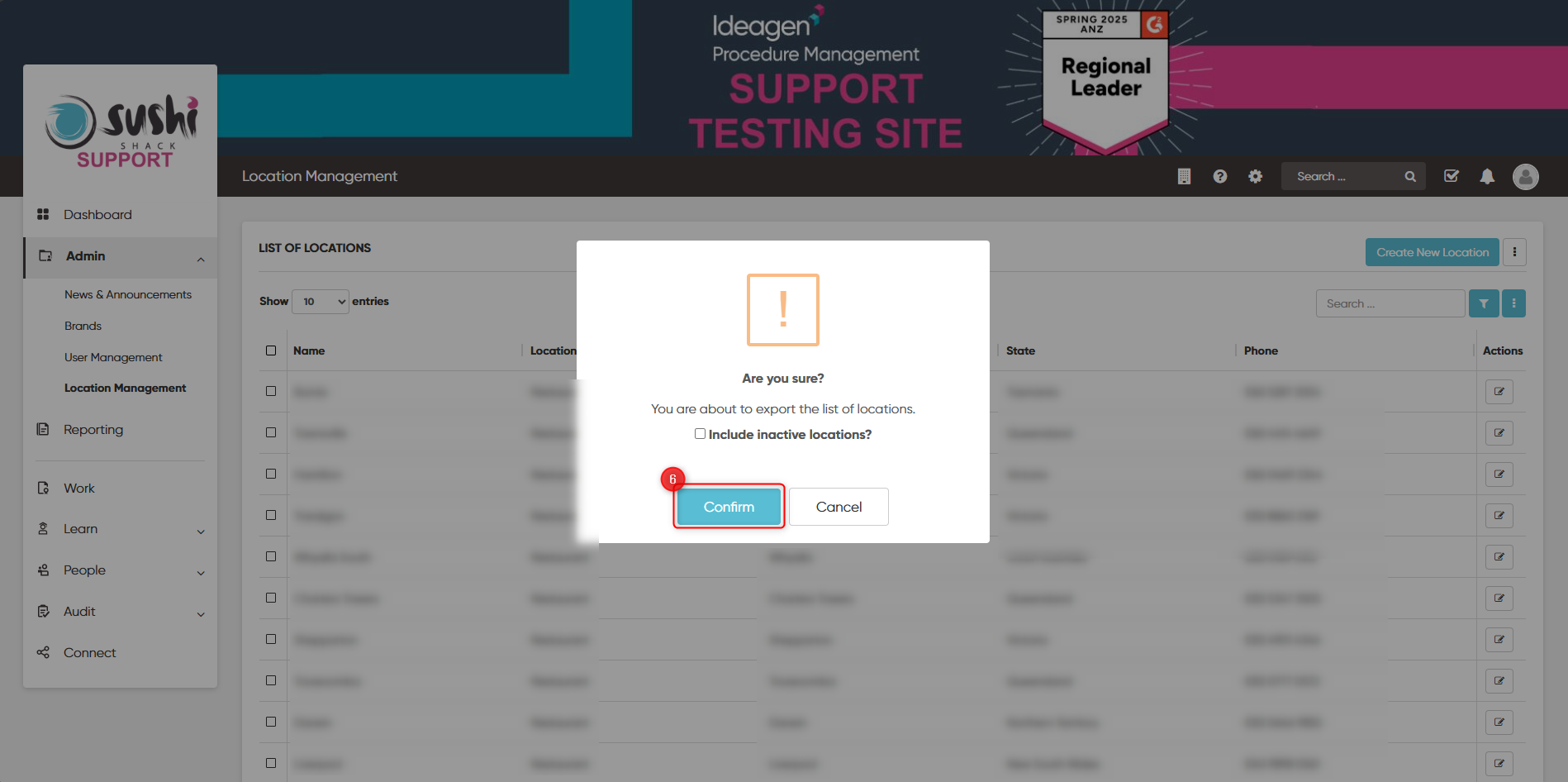Image resolution: width=1568 pixels, height=782 pixels.
Task: Click the filter funnel icon
Action: (x=1484, y=303)
